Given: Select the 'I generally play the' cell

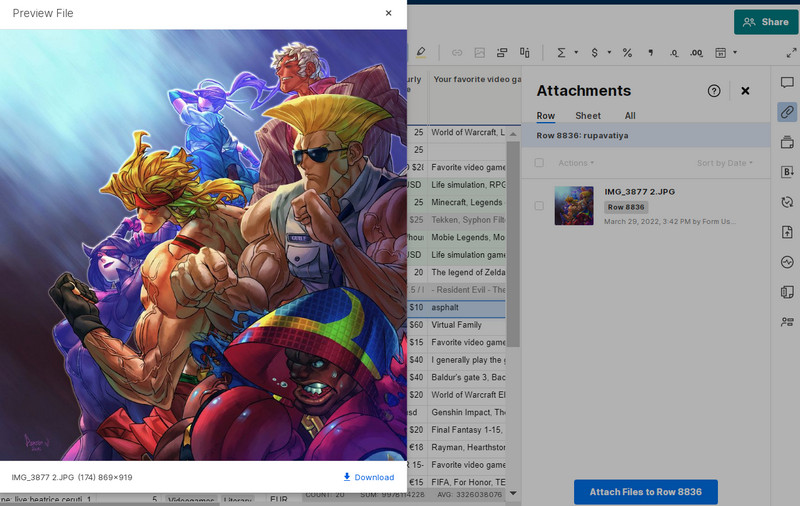Looking at the screenshot, I should click(x=467, y=360).
